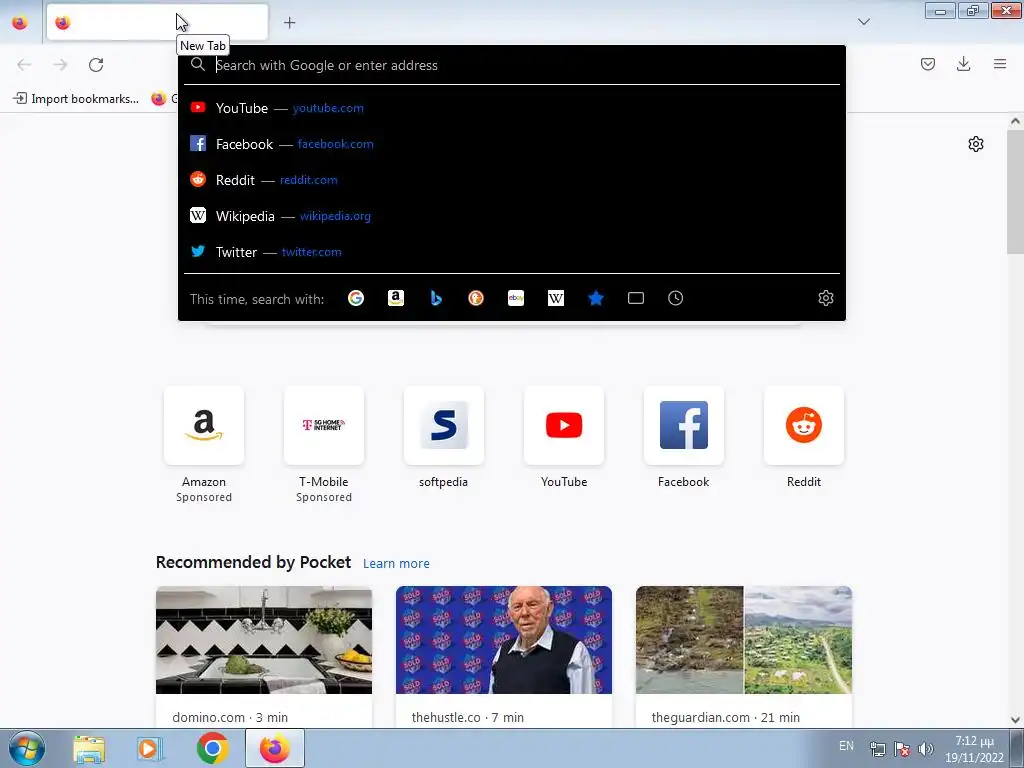Screen dimensions: 1024x768
Task: Search this time with Bing
Action: point(436,298)
